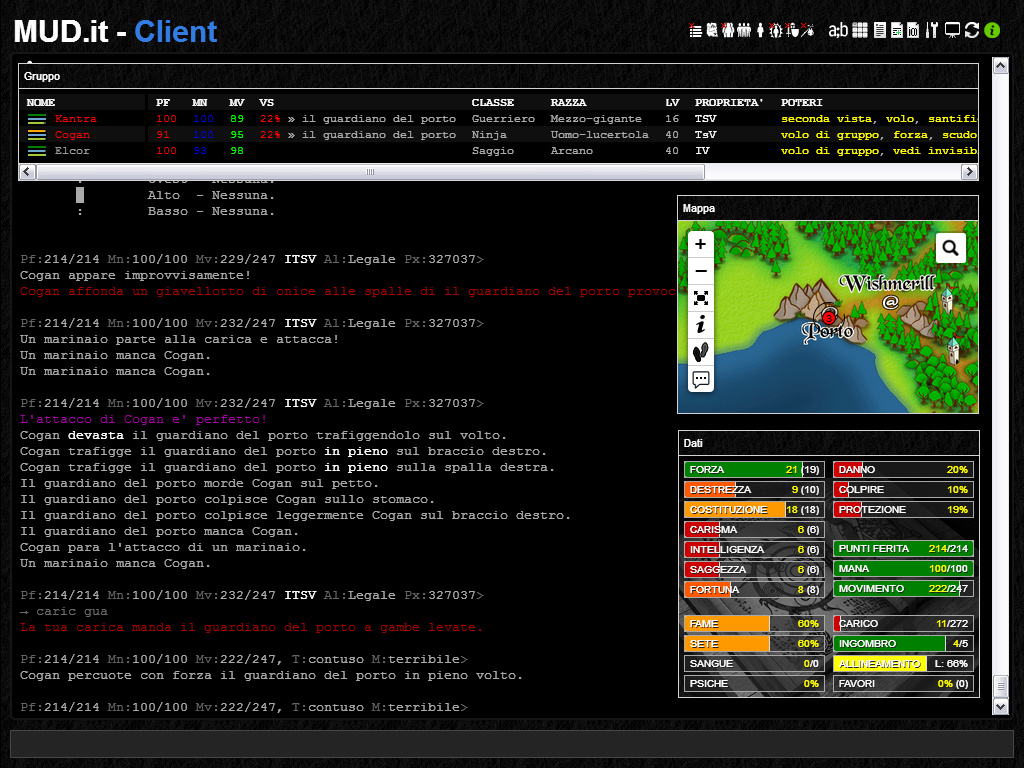
Task: Click the DANNO 20% stat
Action: point(903,470)
